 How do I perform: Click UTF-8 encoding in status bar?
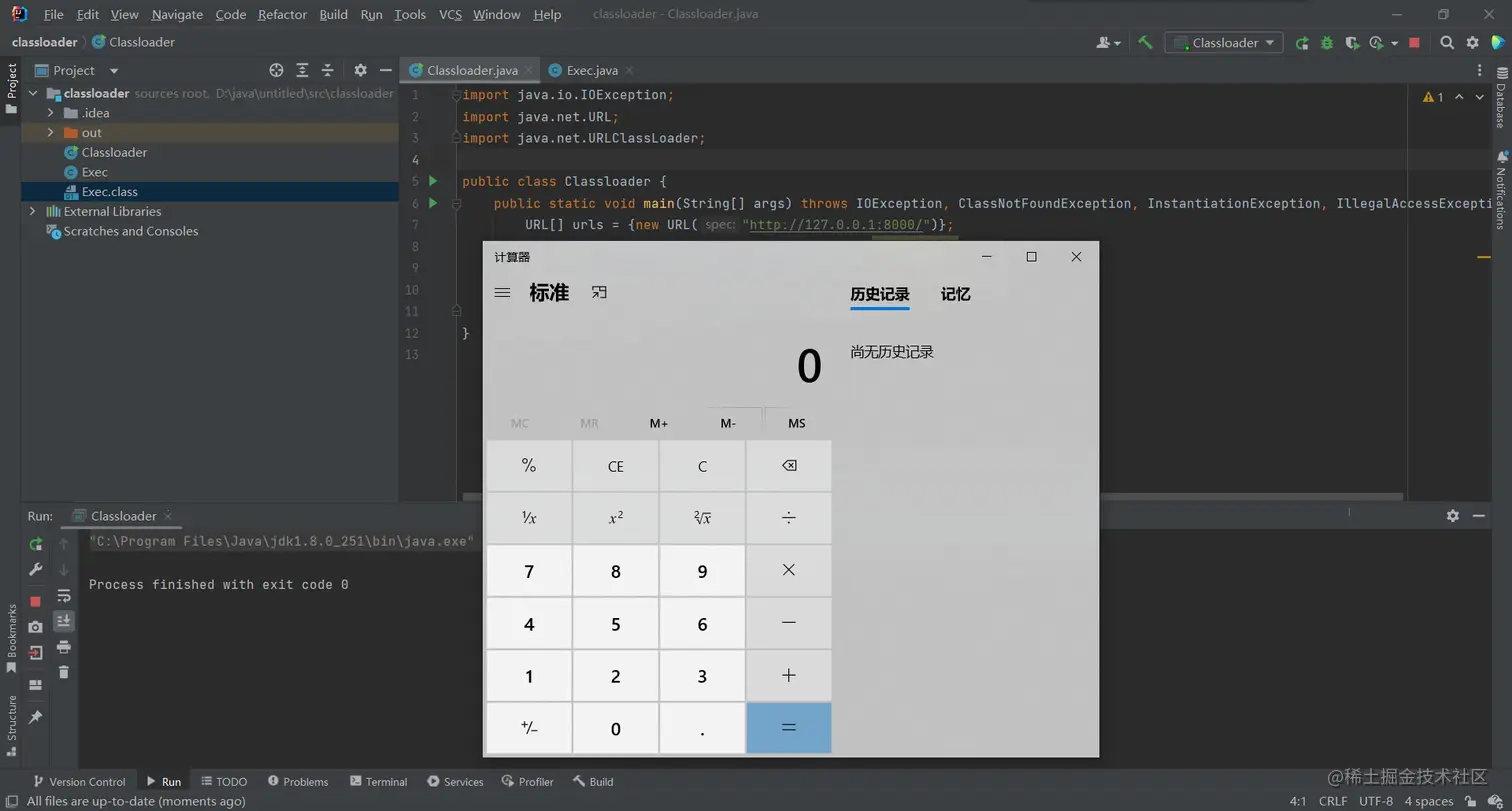point(1375,801)
